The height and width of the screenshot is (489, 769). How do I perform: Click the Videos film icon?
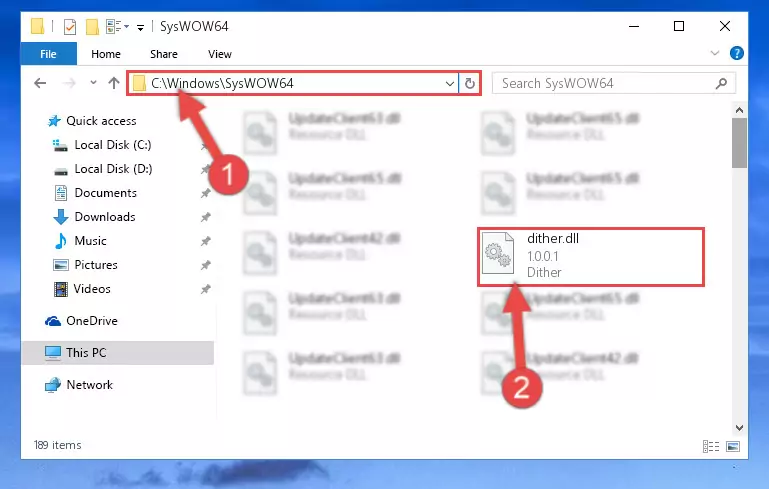click(x=60, y=289)
